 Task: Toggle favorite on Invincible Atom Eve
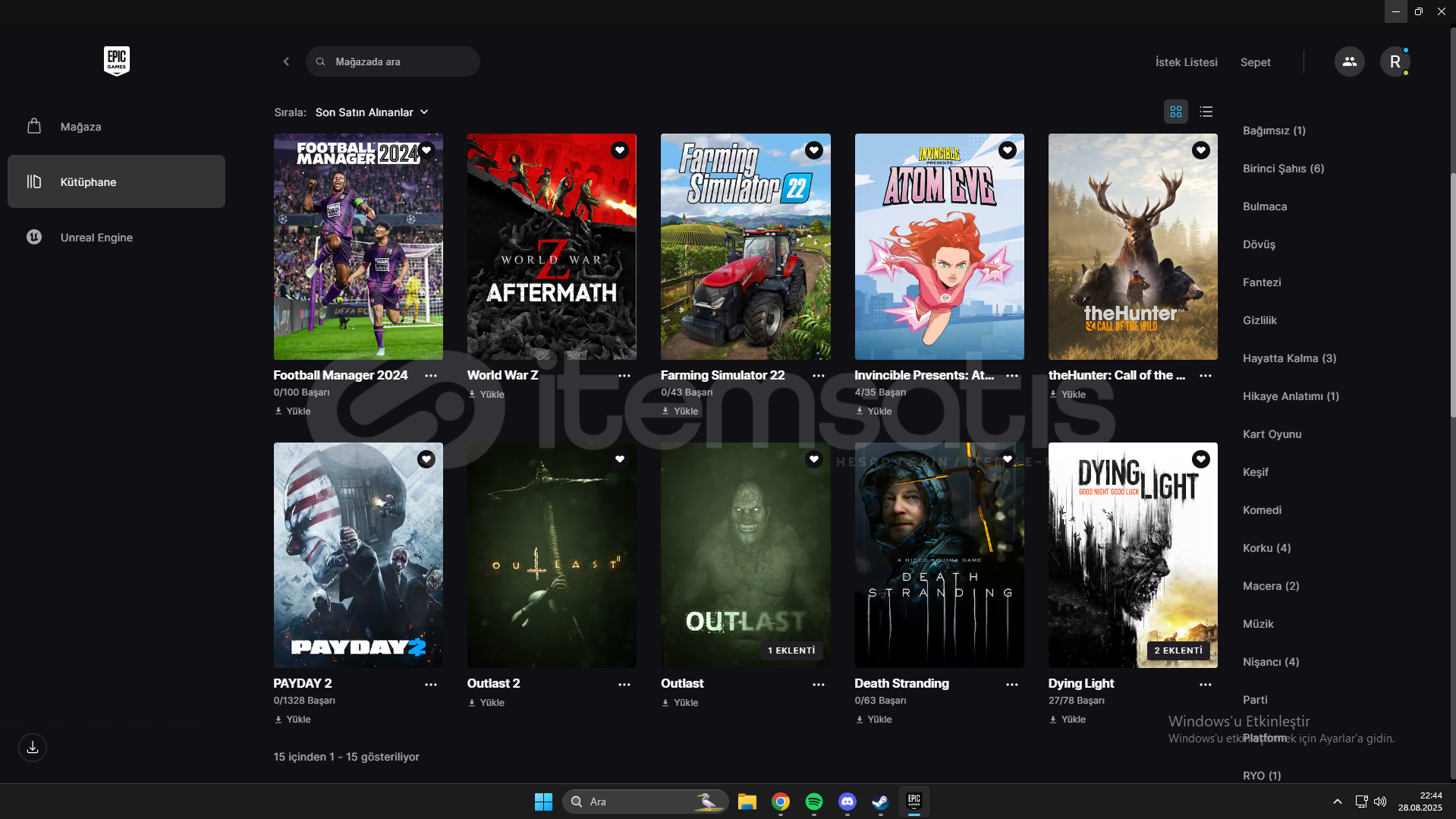click(1008, 150)
